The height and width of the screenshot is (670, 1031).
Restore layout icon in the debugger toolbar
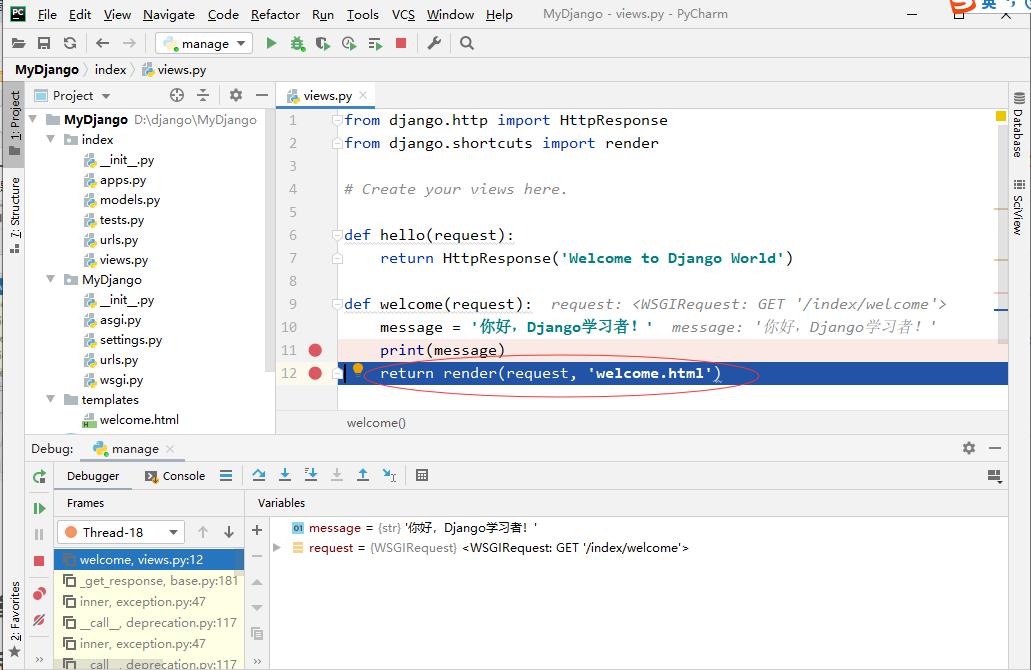(x=995, y=476)
